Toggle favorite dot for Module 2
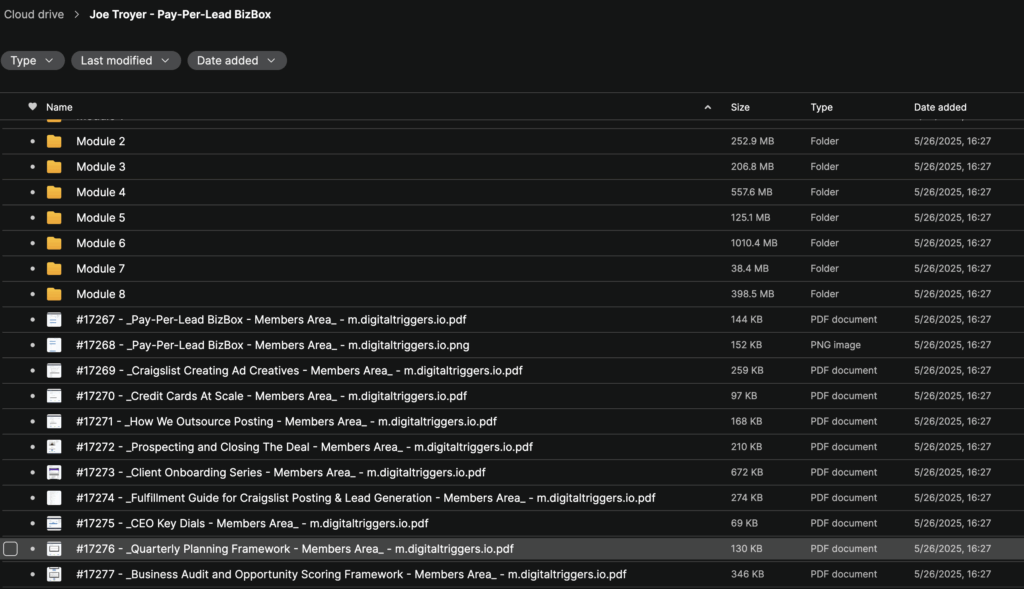This screenshot has width=1024, height=589. (x=33, y=141)
